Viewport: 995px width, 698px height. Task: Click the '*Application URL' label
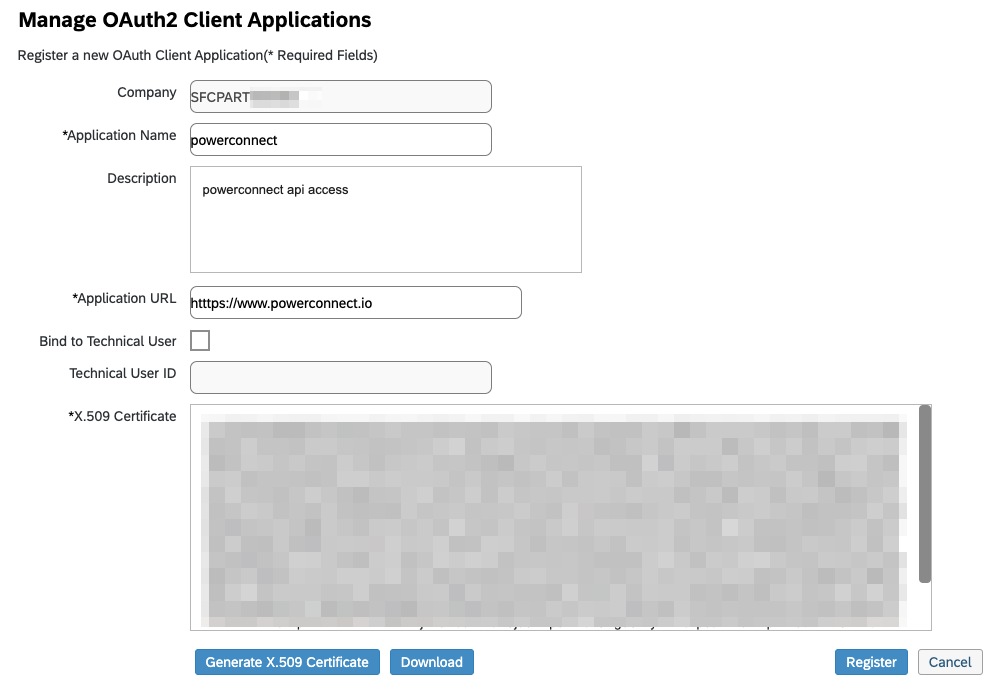pos(124,298)
